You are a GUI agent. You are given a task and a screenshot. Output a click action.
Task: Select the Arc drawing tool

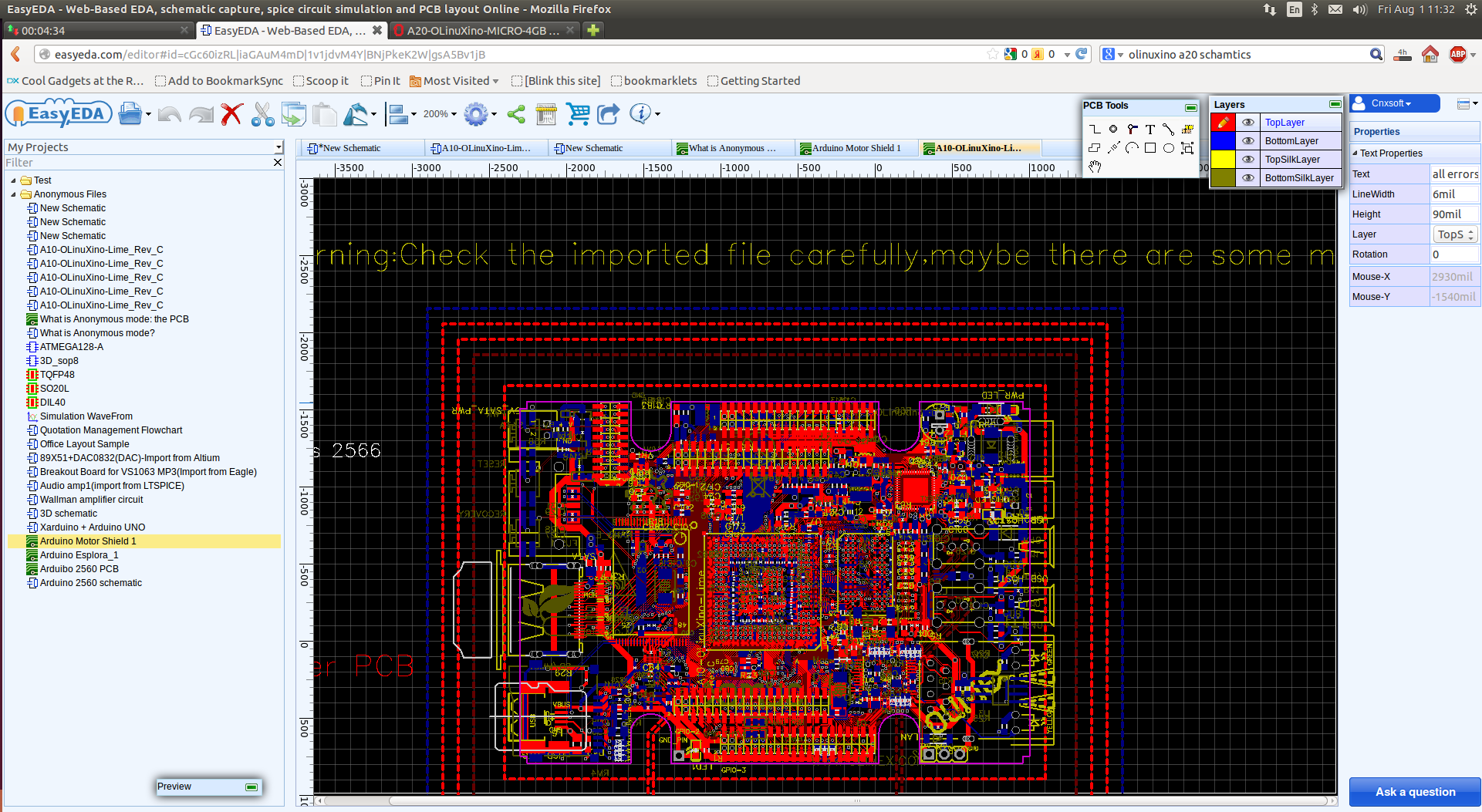click(1132, 147)
